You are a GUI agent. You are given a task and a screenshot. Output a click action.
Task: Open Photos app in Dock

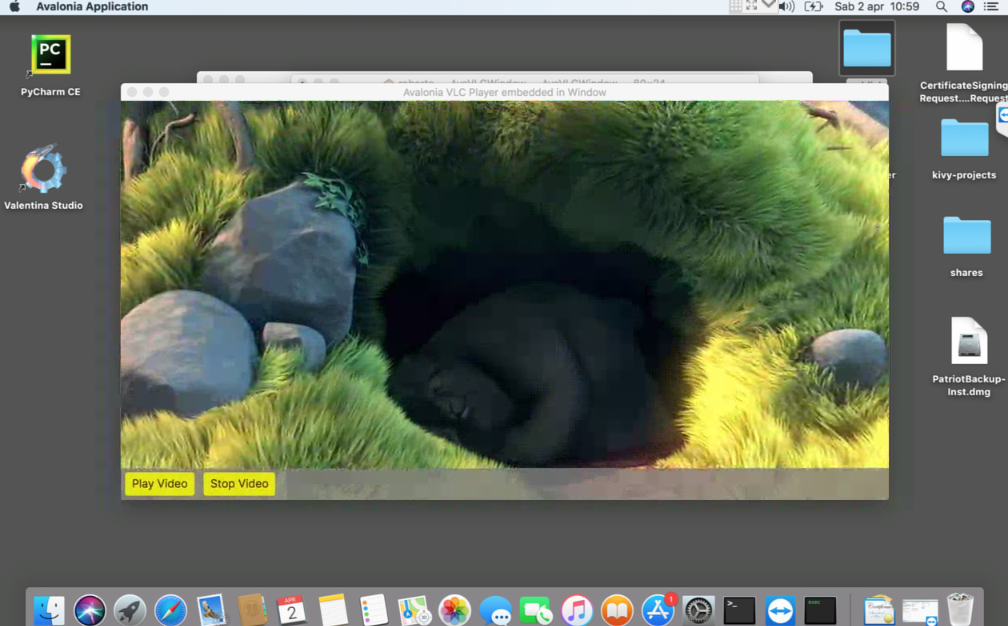point(454,609)
